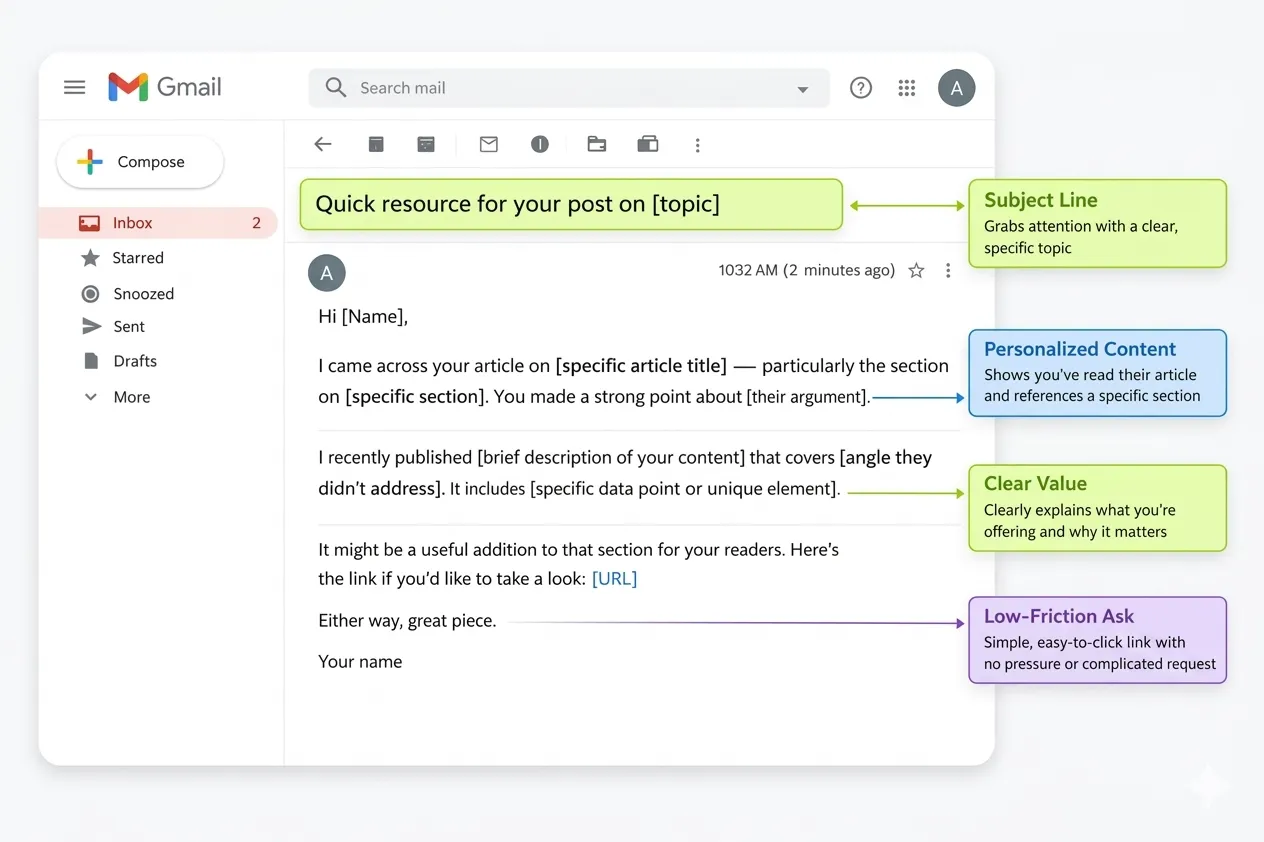Viewport: 1264px width, 842px height.
Task: Toggle the hamburger menu sidebar
Action: (x=74, y=87)
